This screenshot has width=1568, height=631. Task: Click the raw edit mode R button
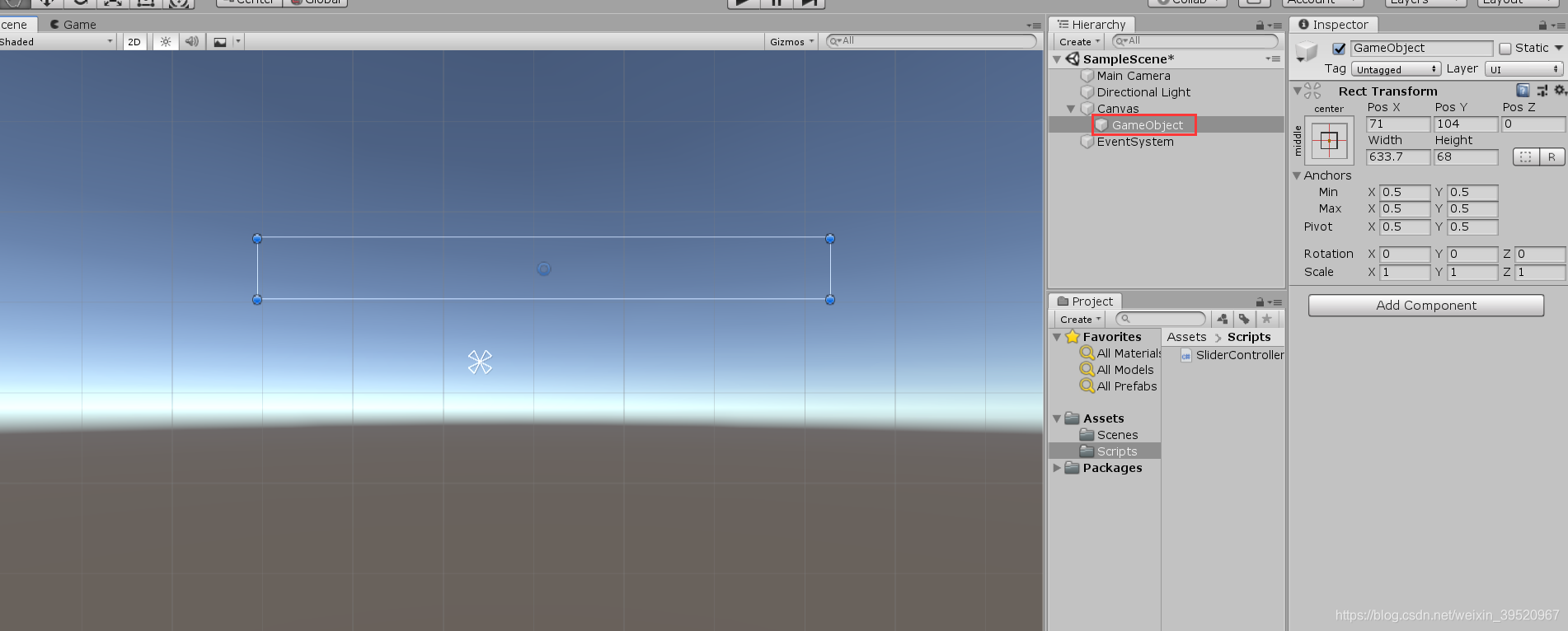(1552, 157)
